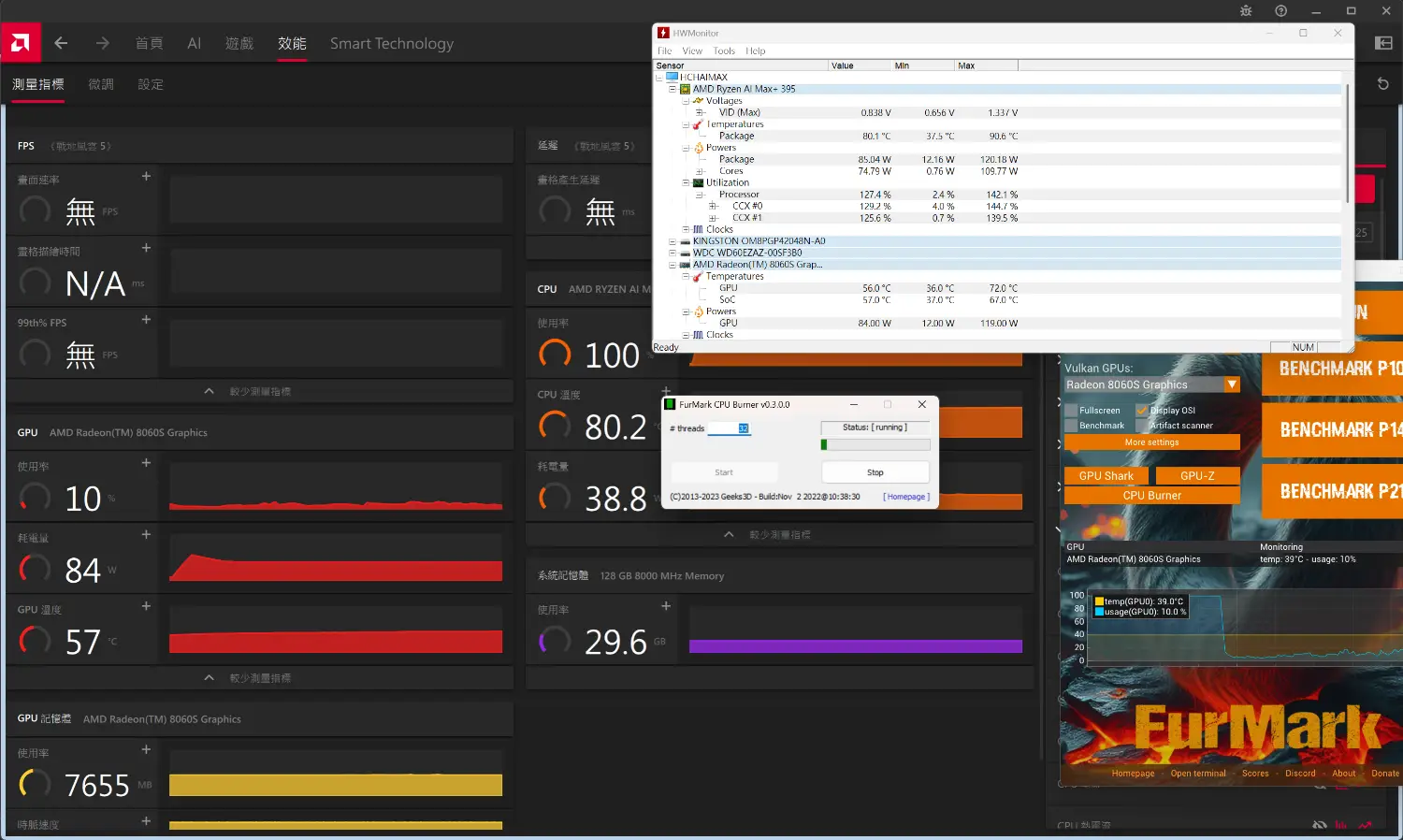Open the AI tab in AMD Software
The width and height of the screenshot is (1403, 840).
tap(194, 43)
